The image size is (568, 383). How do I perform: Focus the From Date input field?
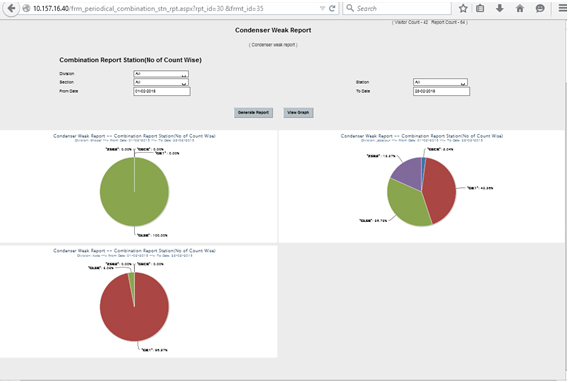coord(162,91)
